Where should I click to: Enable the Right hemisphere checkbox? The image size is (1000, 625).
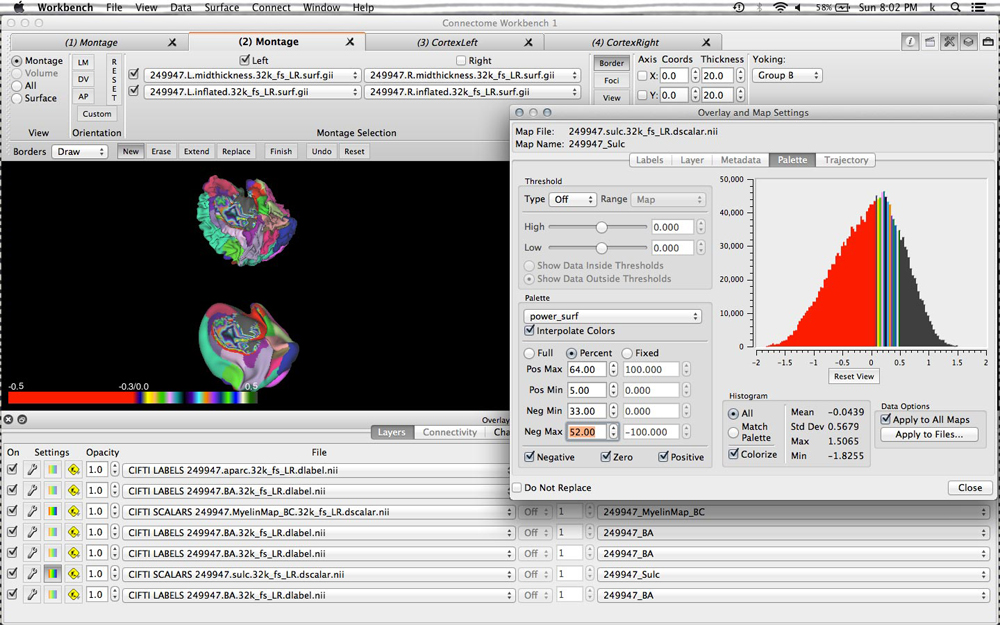point(461,61)
